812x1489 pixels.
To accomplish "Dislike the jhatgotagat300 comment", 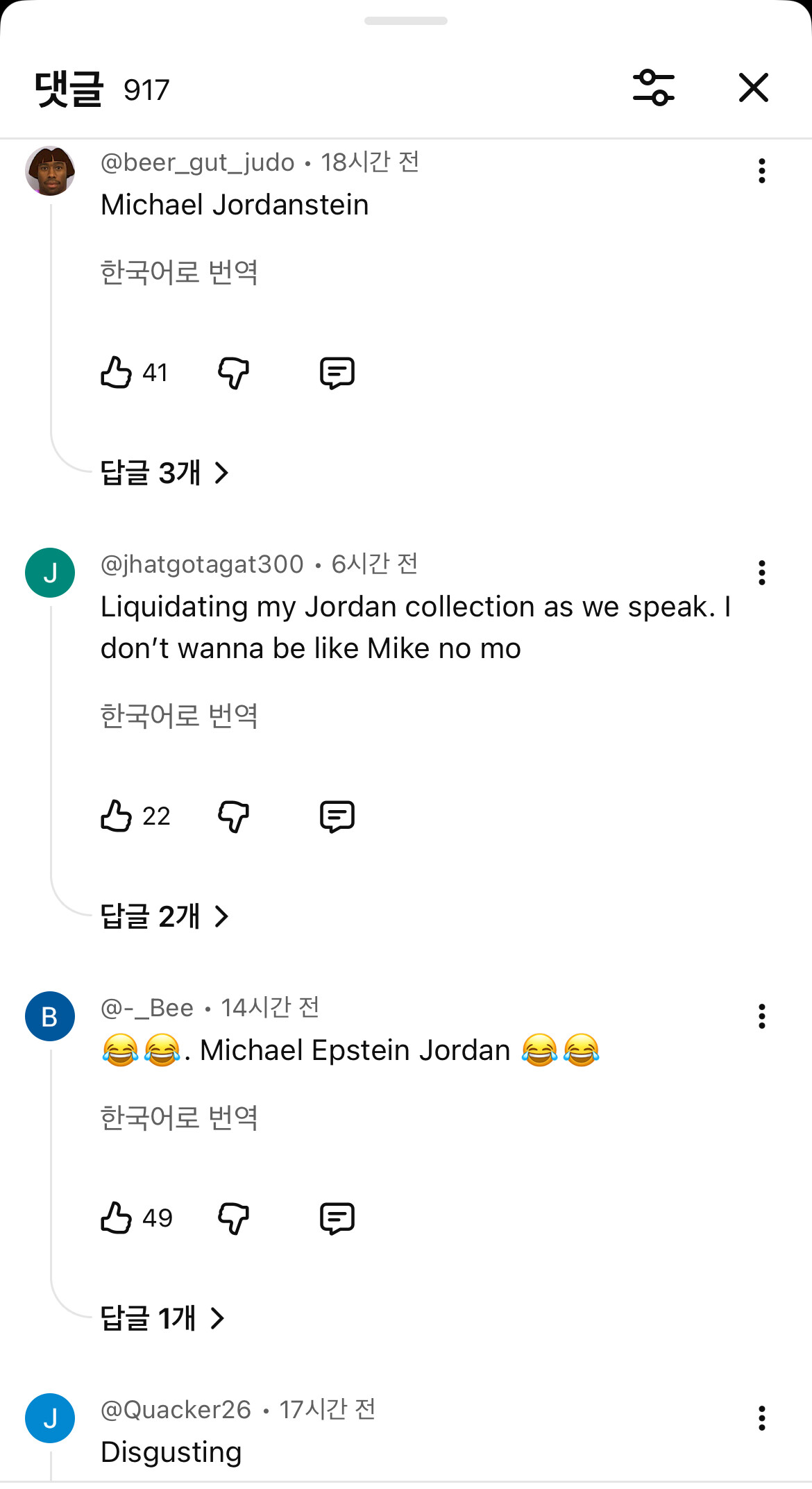I will point(233,816).
